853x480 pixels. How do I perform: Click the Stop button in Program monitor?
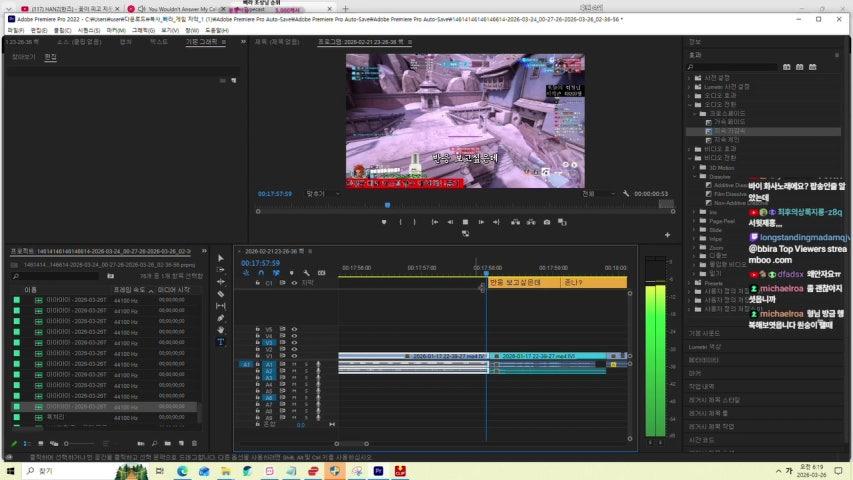click(465, 222)
